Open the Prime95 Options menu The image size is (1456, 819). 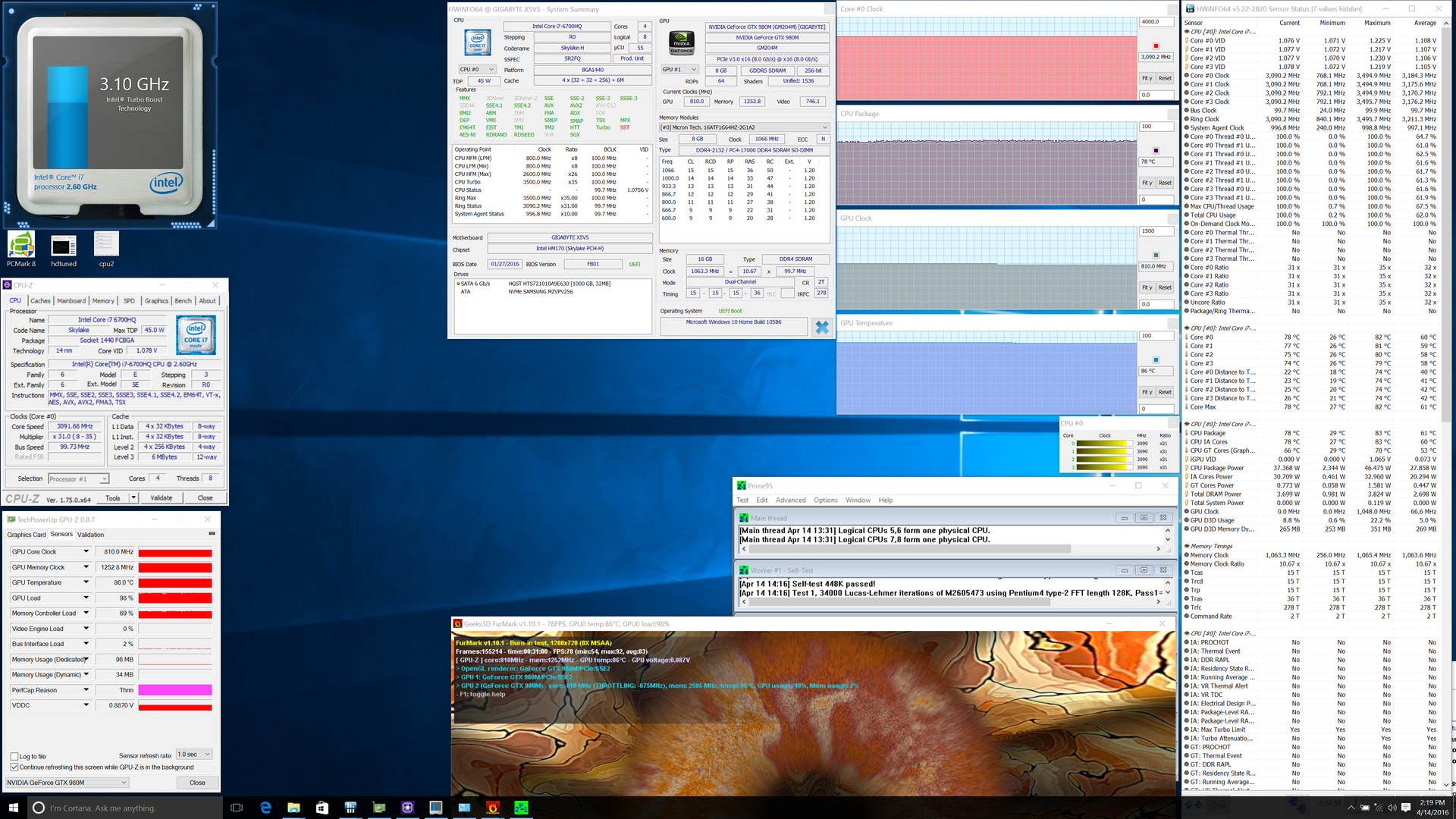[826, 500]
